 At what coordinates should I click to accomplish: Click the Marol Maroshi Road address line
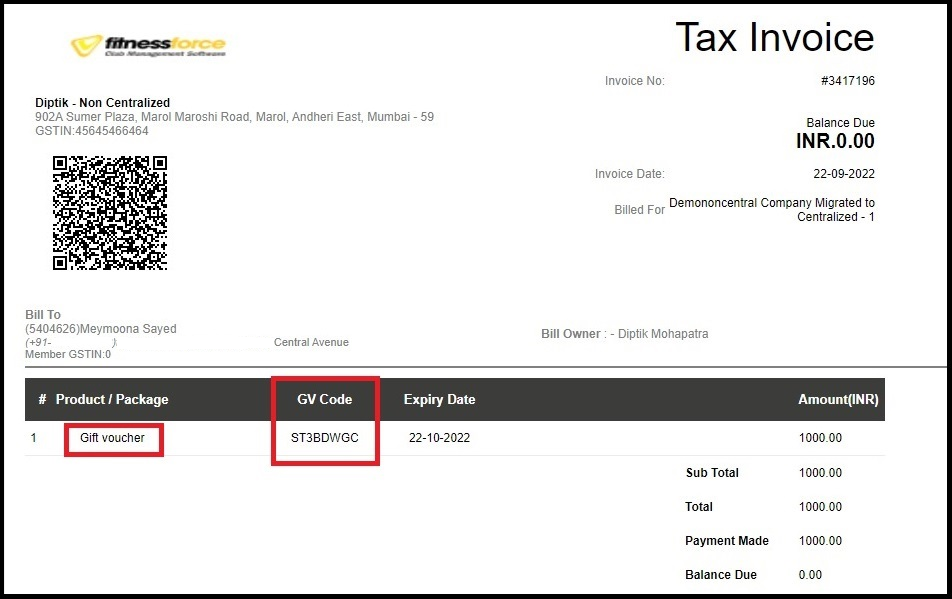234,117
